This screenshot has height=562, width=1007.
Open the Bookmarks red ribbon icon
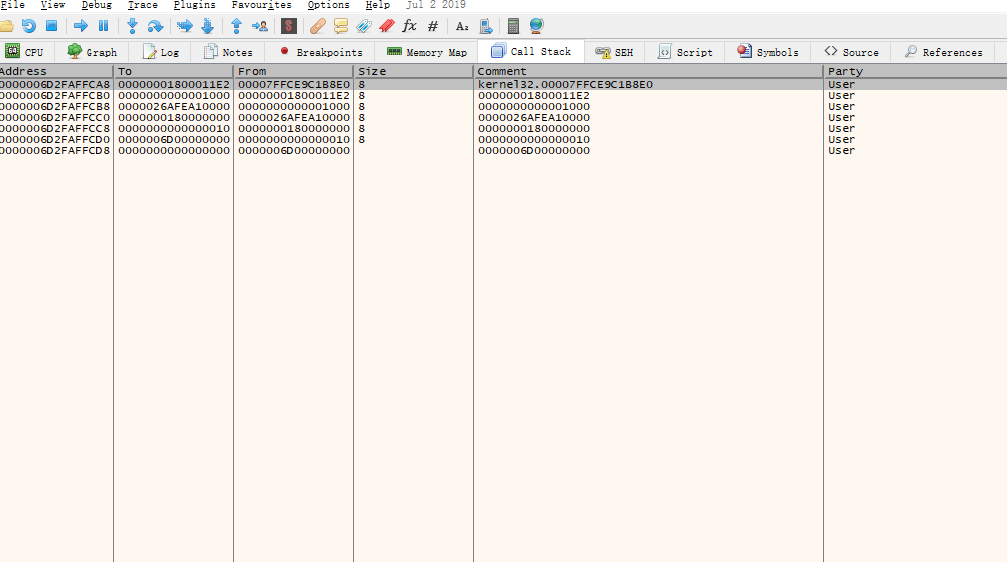point(387,26)
